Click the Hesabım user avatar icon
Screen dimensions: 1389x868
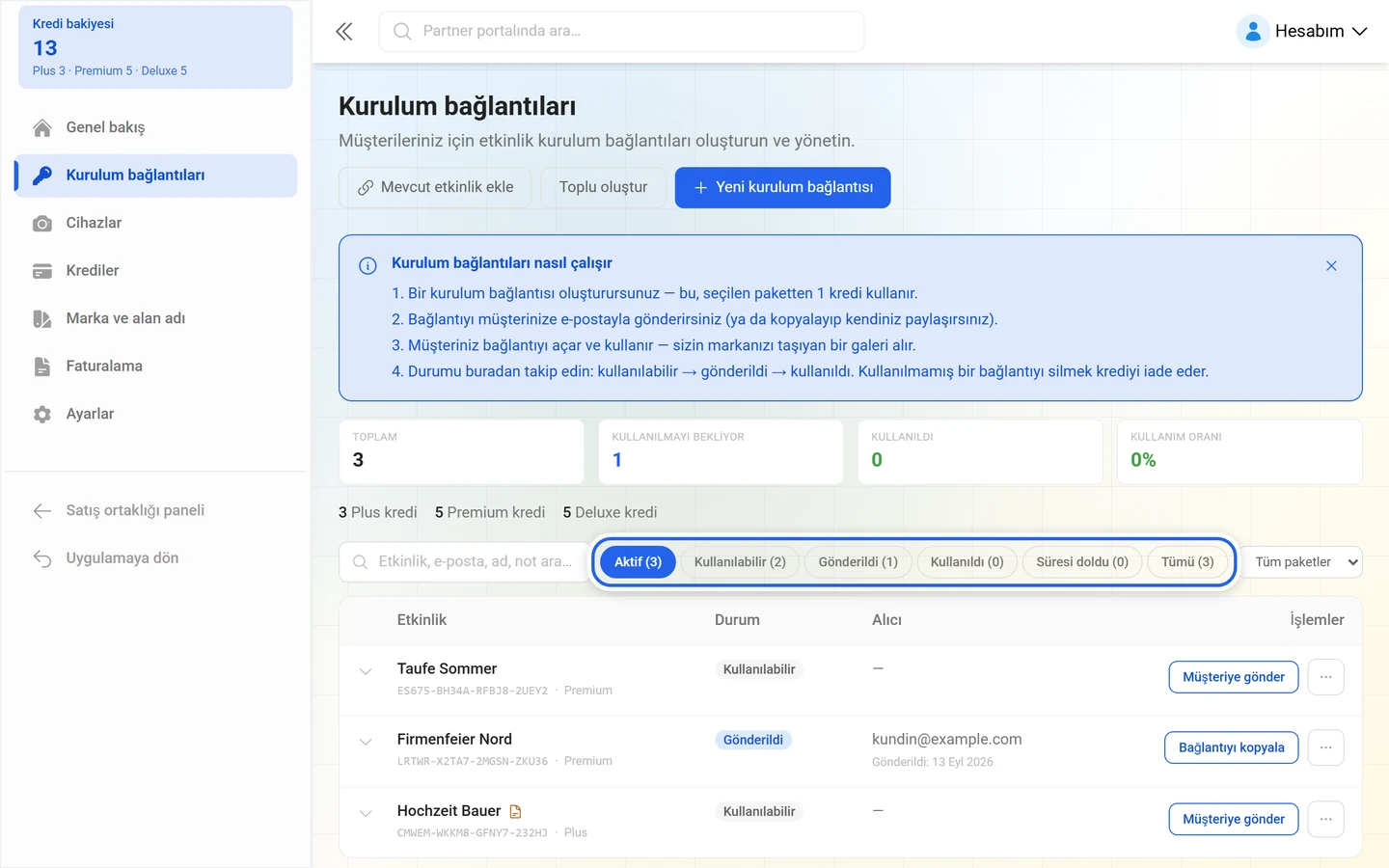1252,32
